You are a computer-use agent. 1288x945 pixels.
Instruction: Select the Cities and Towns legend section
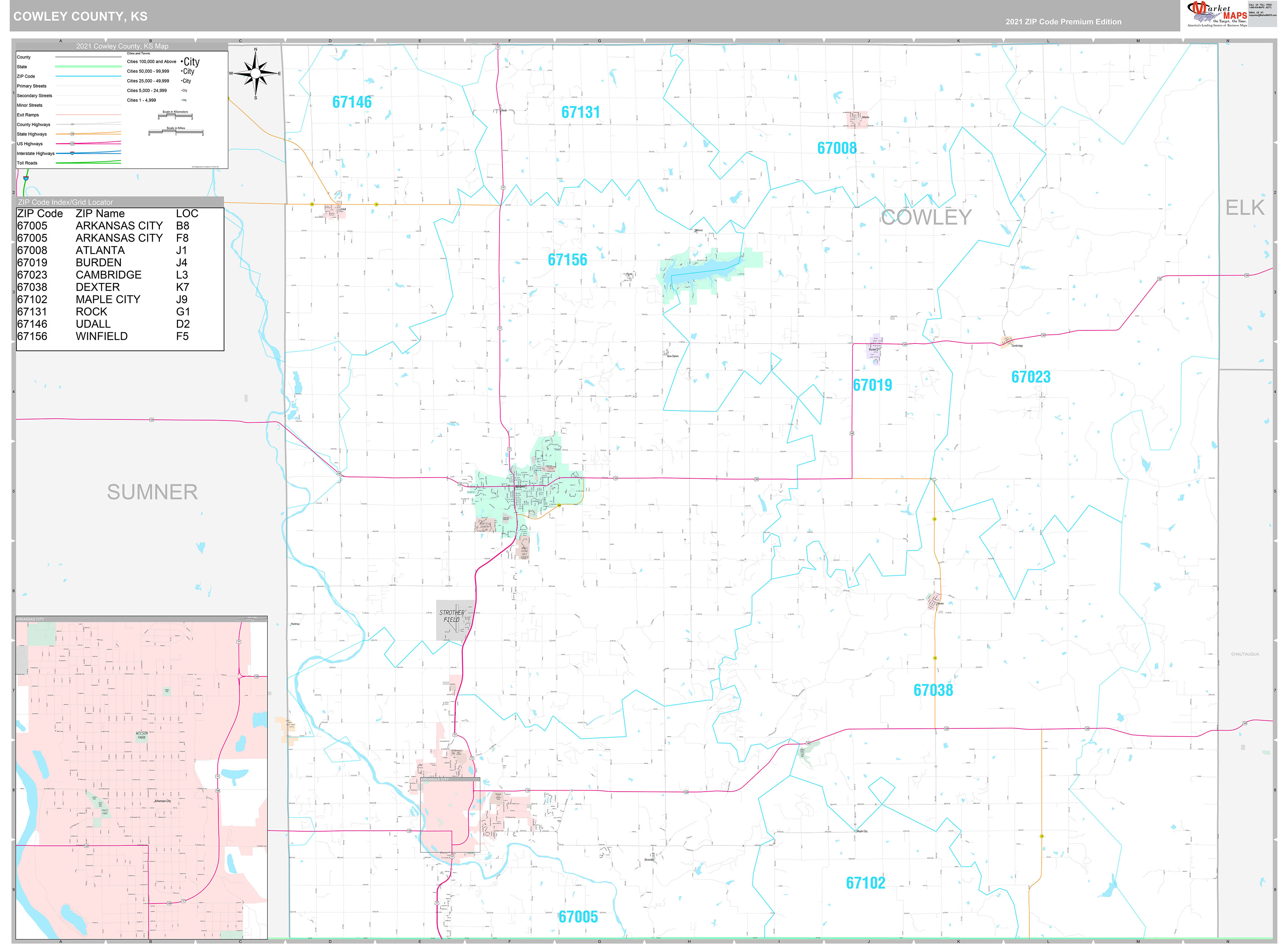pyautogui.click(x=139, y=53)
